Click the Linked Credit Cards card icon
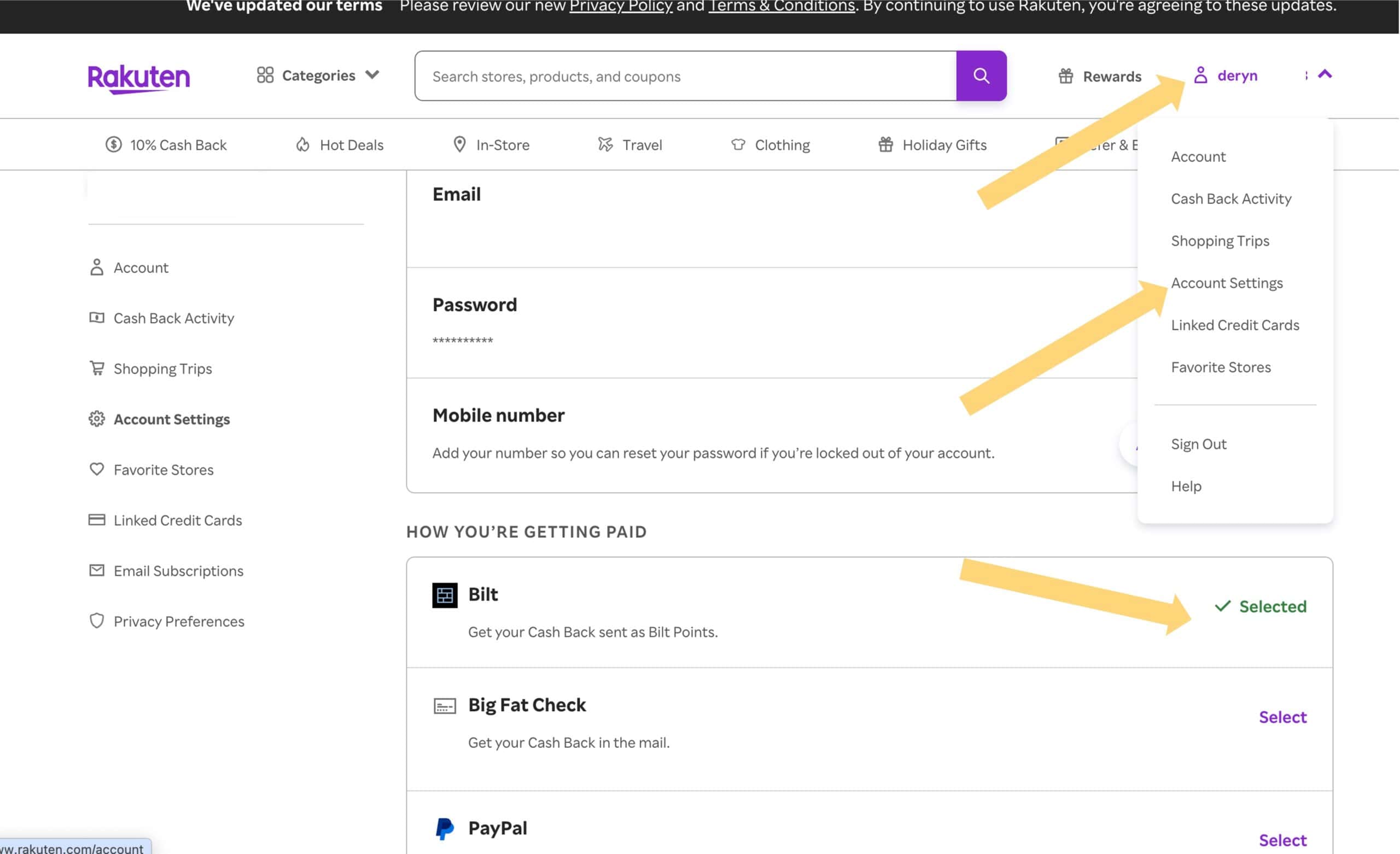Image resolution: width=1400 pixels, height=854 pixels. [97, 520]
